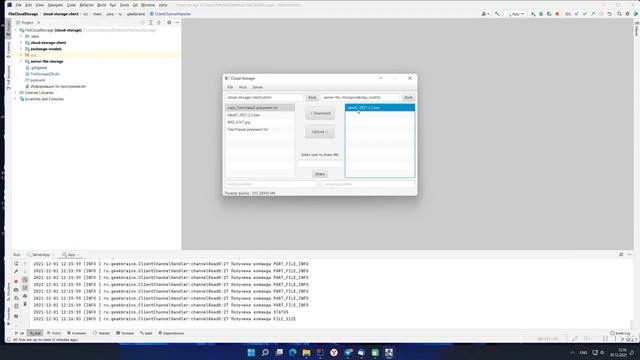The height and width of the screenshot is (360, 640).
Task: Open the Problems tool window tab
Action: (x=77, y=333)
